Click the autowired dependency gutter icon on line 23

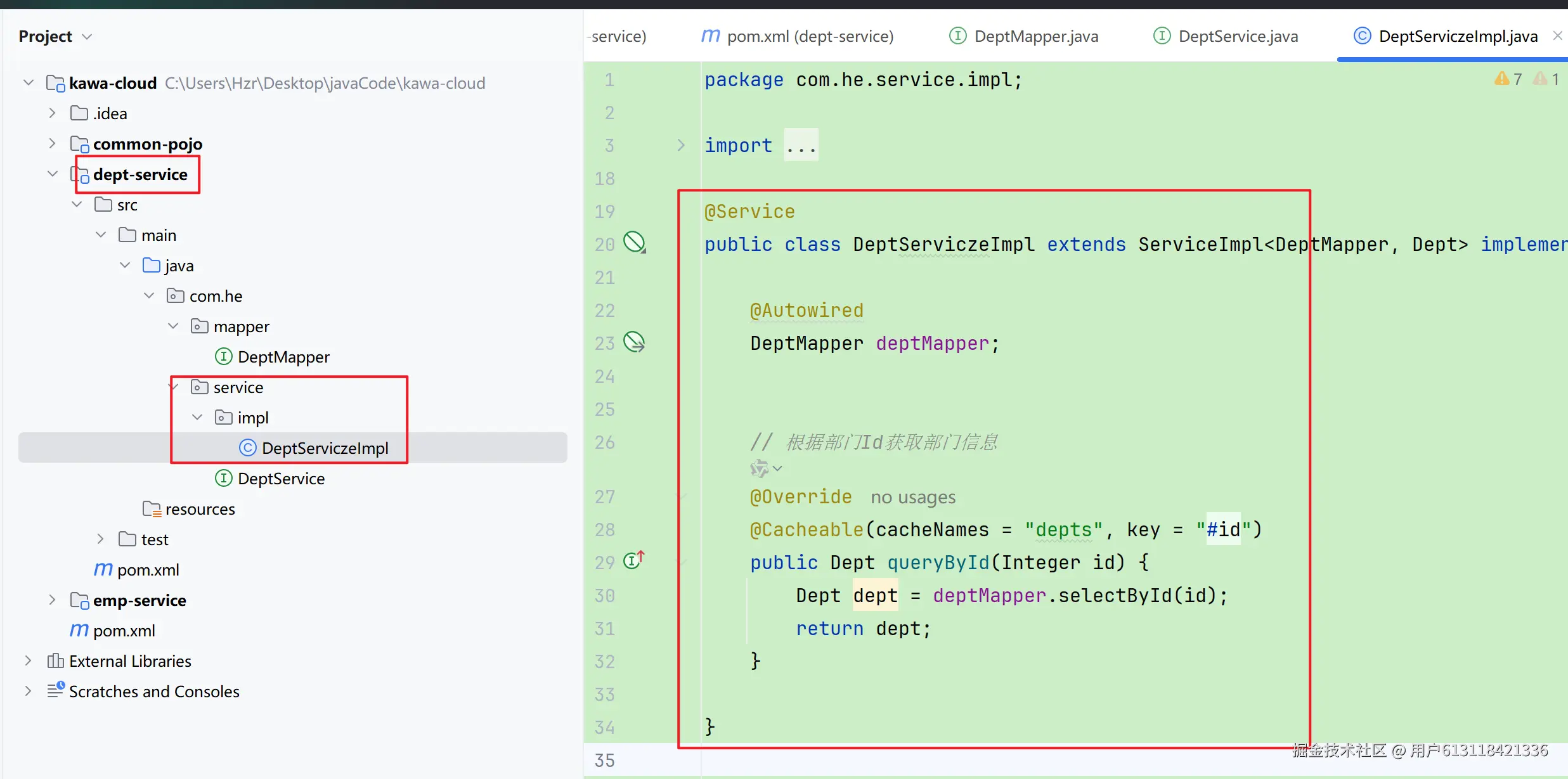[x=634, y=342]
